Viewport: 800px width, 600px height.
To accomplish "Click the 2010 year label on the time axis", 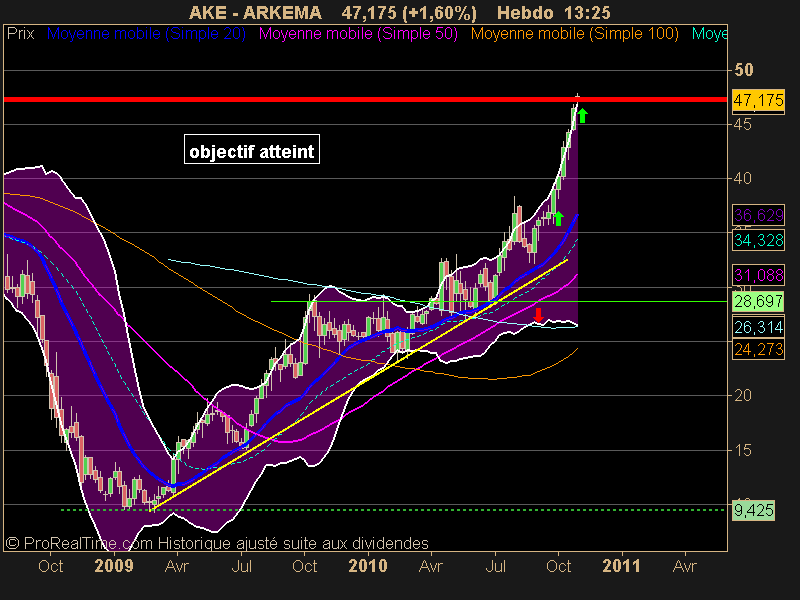I will (367, 566).
